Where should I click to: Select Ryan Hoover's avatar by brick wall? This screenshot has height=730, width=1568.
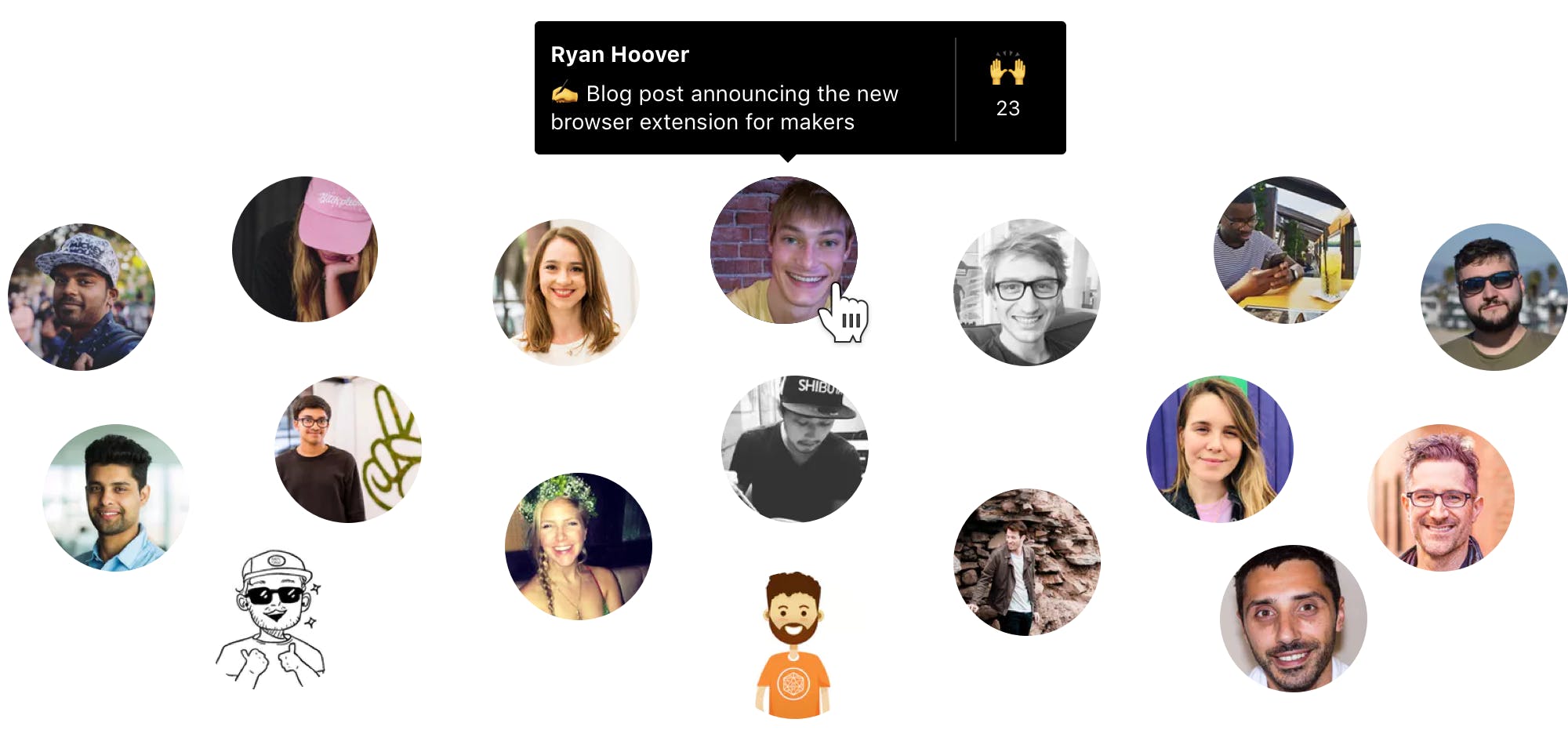(x=783, y=249)
